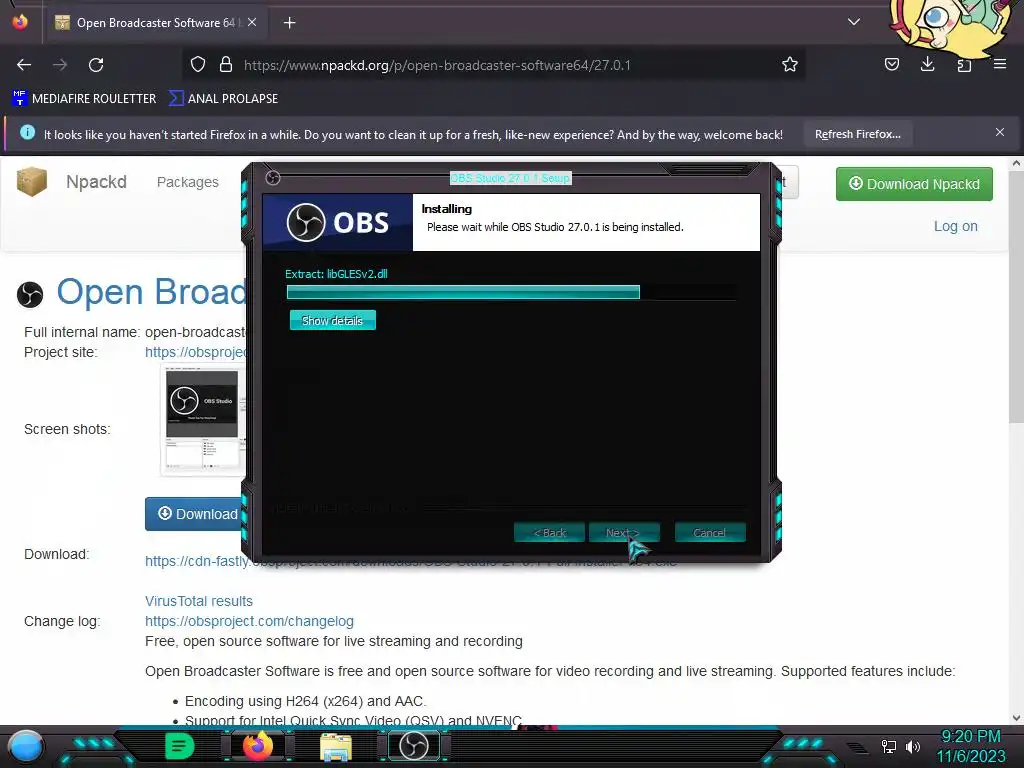
Task: Switch to Firefox on the taskbar
Action: click(258, 746)
